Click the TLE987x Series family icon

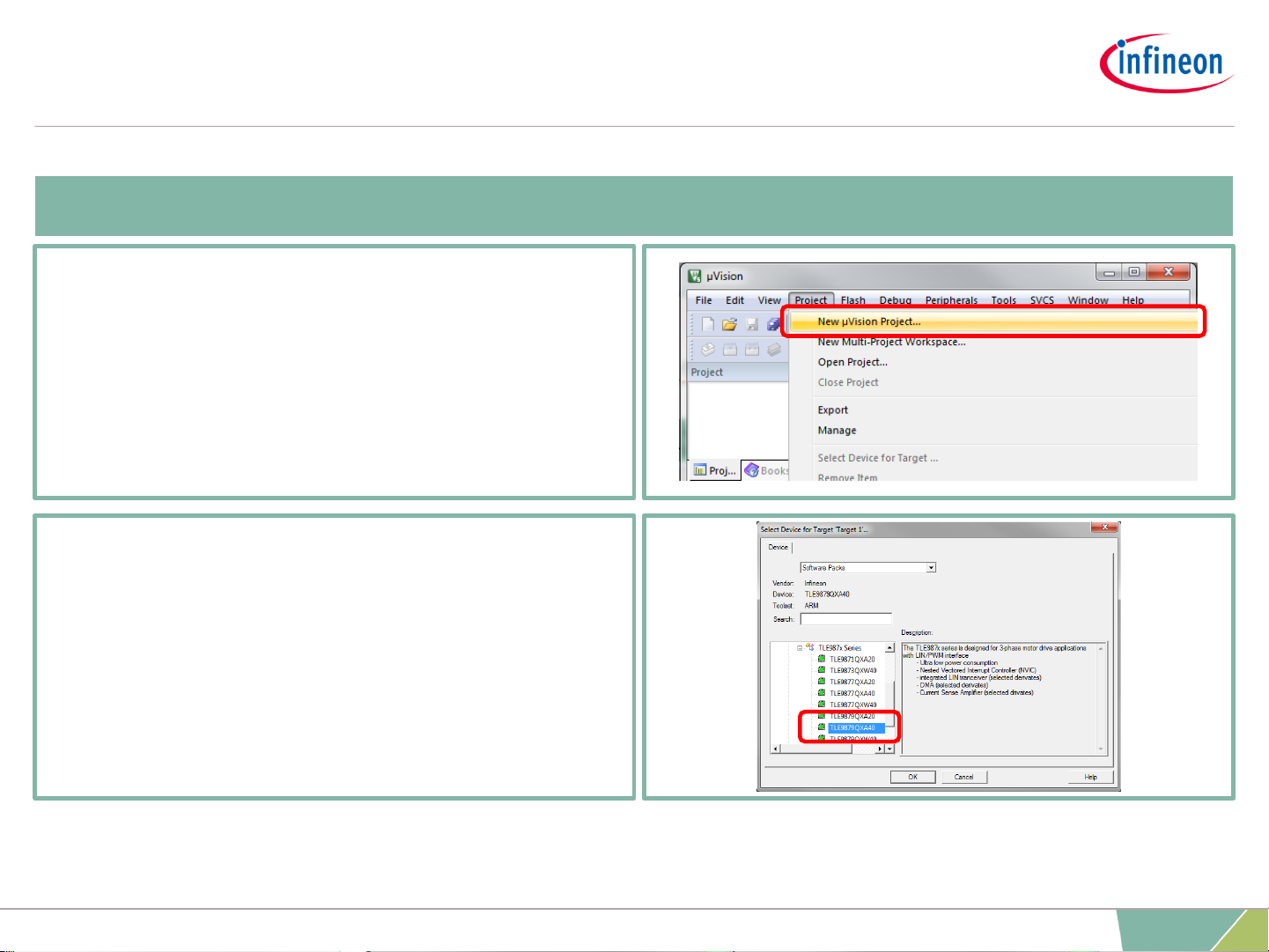(x=809, y=647)
